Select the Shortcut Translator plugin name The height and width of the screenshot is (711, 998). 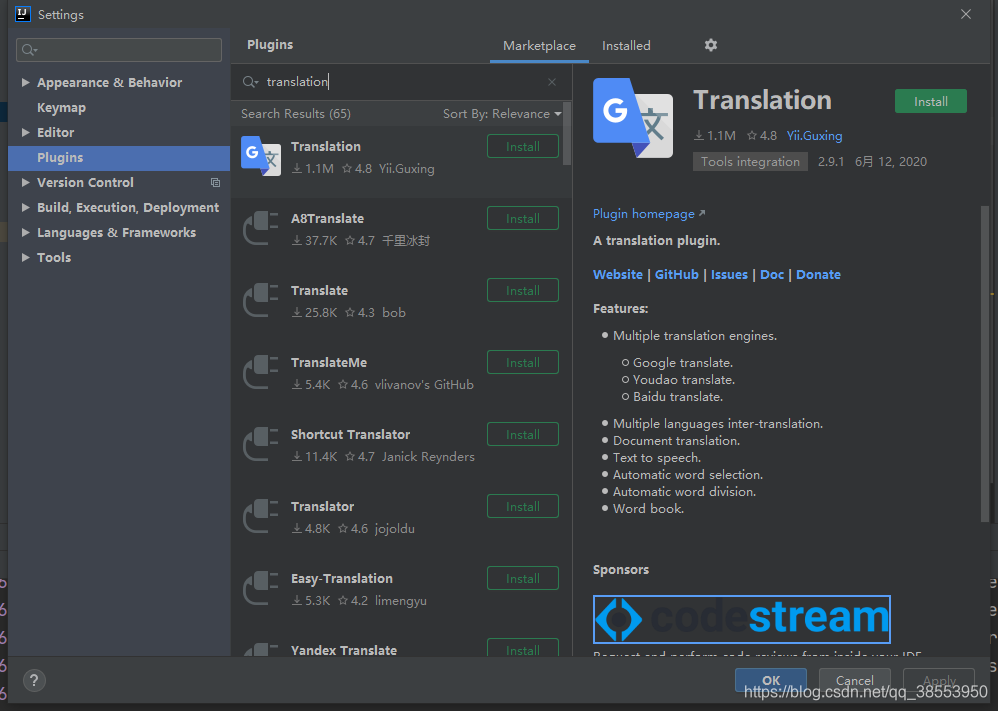[350, 434]
